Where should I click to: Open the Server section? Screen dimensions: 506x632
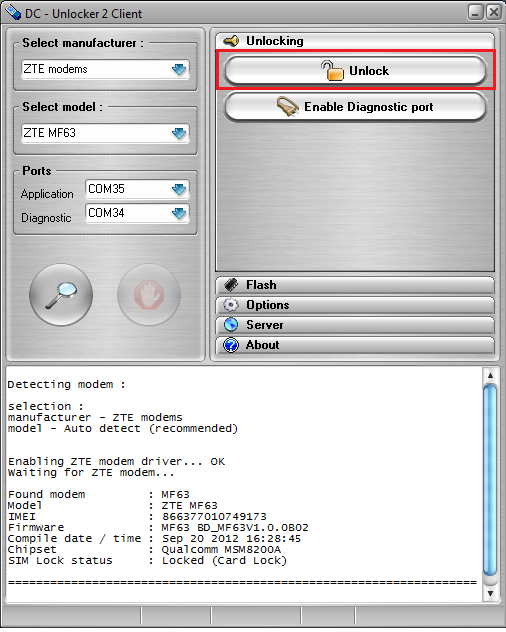pos(355,325)
